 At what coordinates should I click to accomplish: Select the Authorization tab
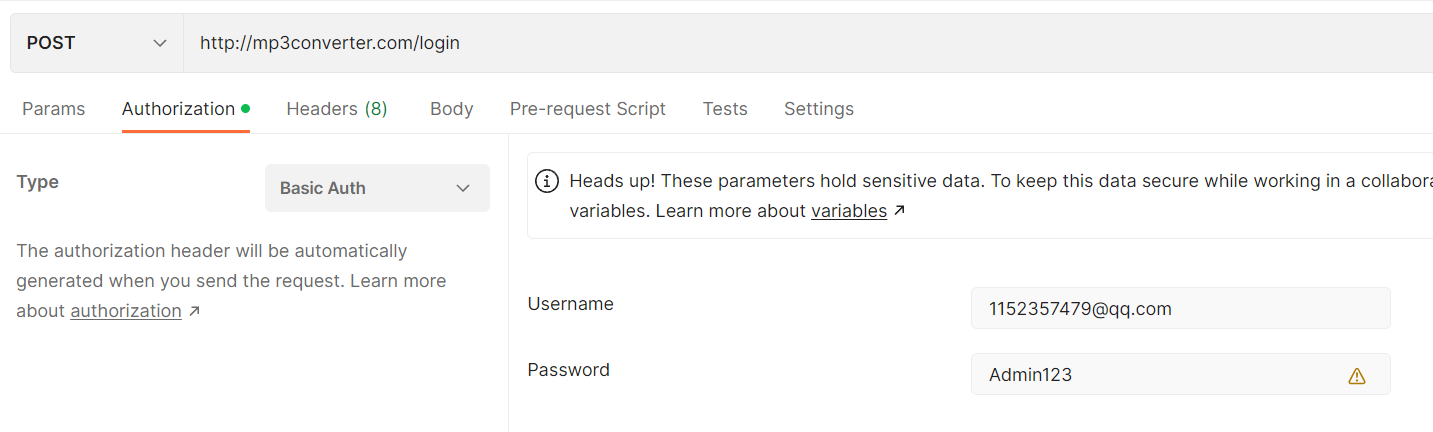tap(178, 109)
